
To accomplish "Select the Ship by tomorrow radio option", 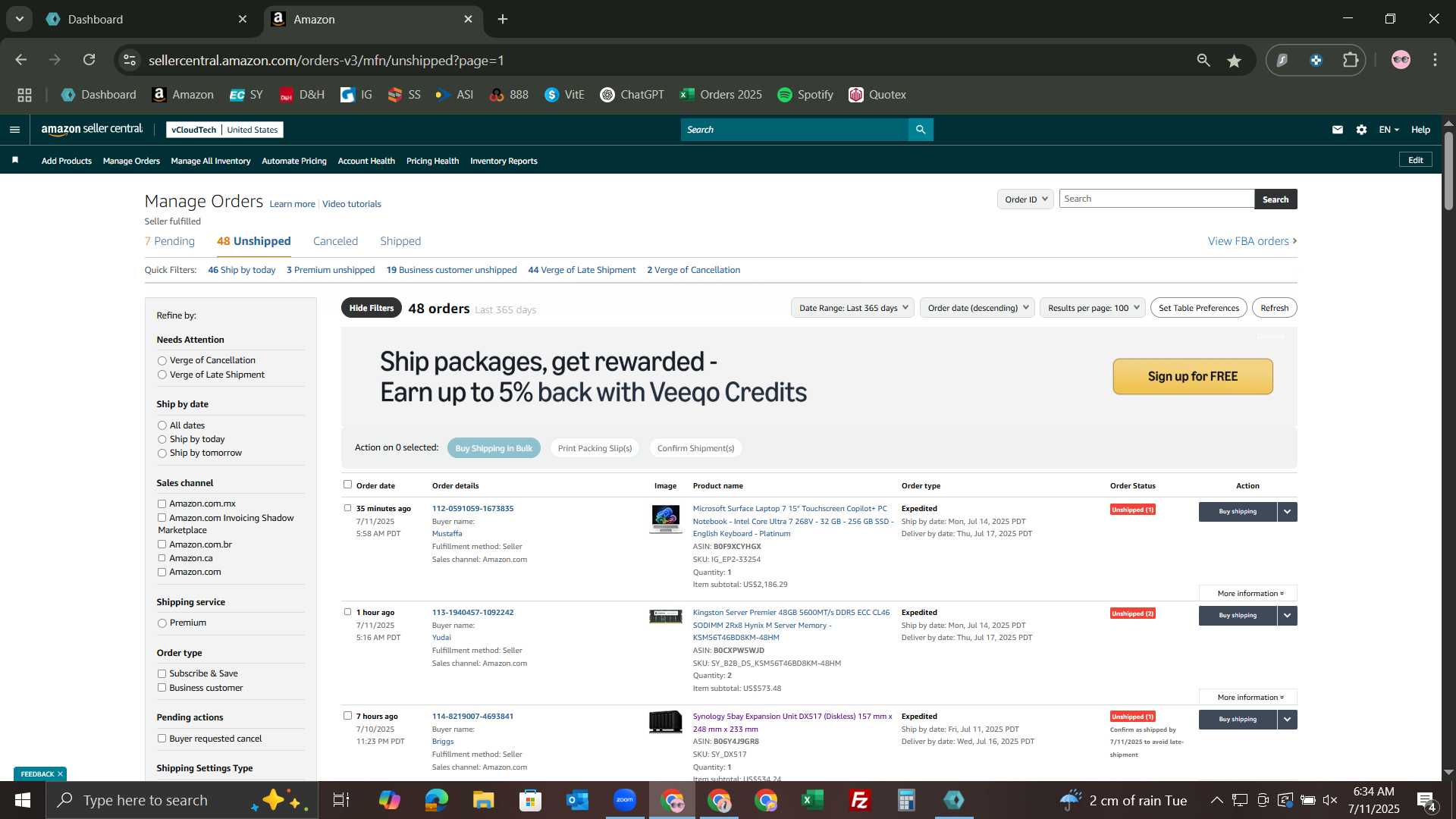I will coord(162,453).
